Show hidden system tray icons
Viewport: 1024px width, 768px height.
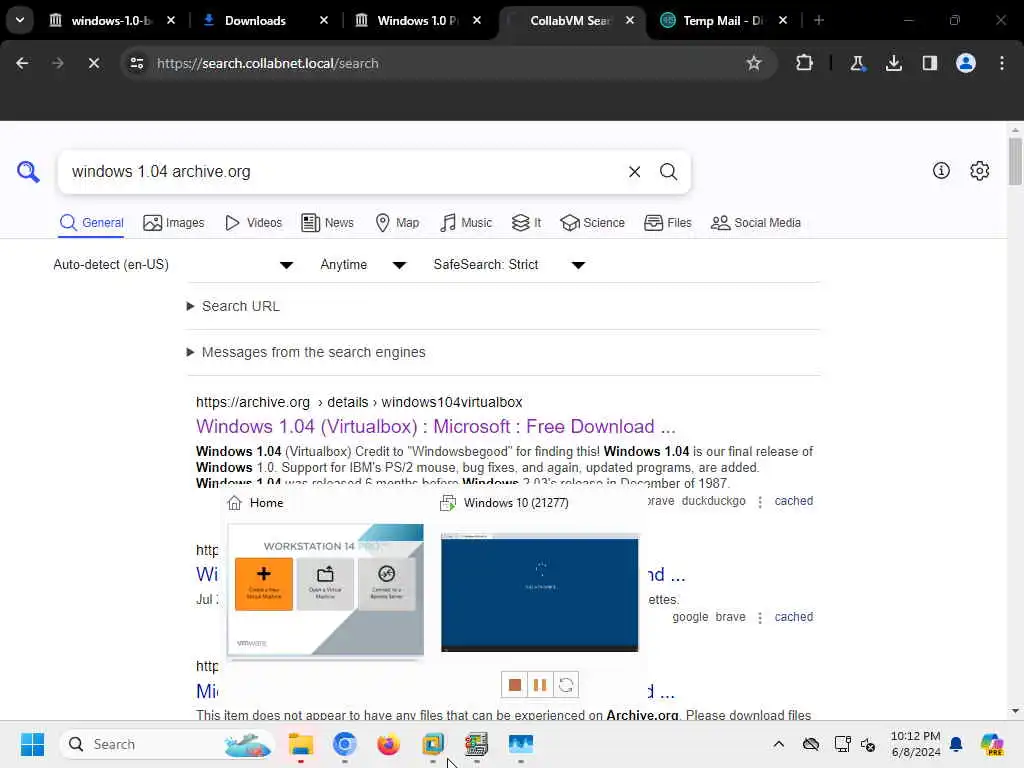point(778,744)
